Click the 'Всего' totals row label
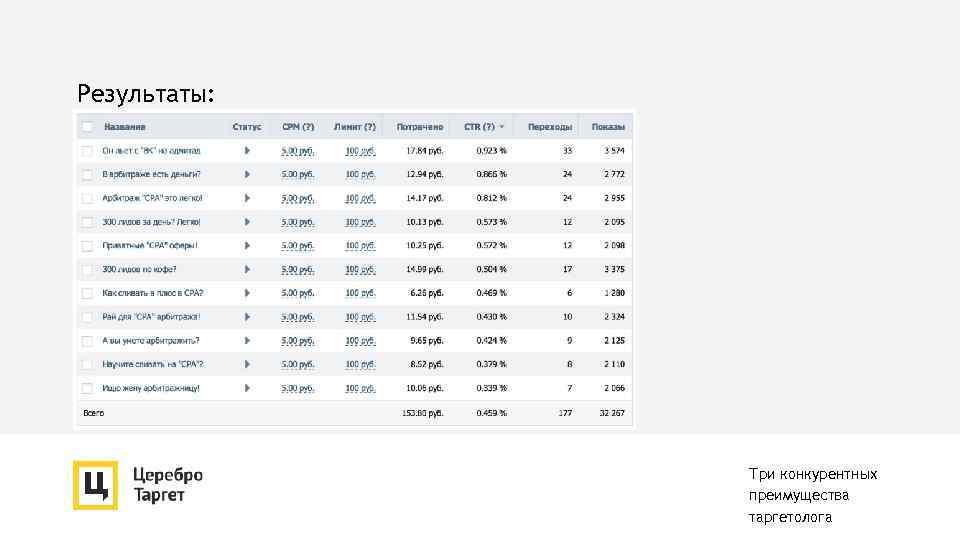Screen dimensions: 960x540 94,413
